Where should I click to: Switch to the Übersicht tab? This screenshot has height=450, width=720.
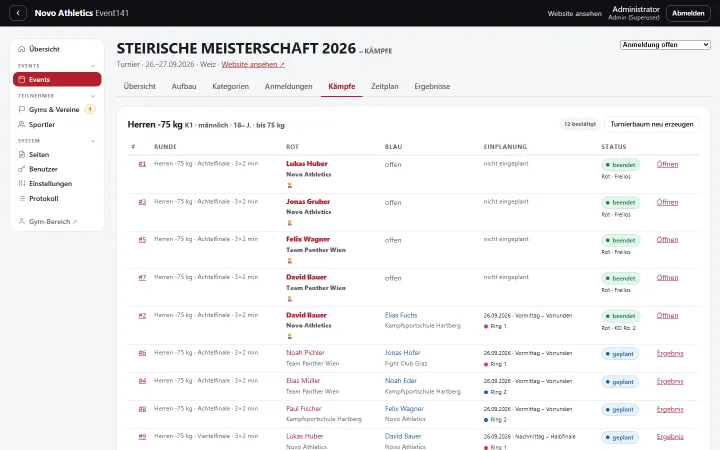tap(140, 86)
